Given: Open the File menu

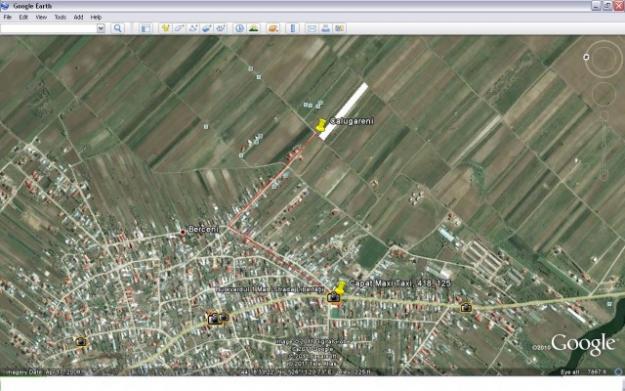Looking at the screenshot, I should (7, 17).
